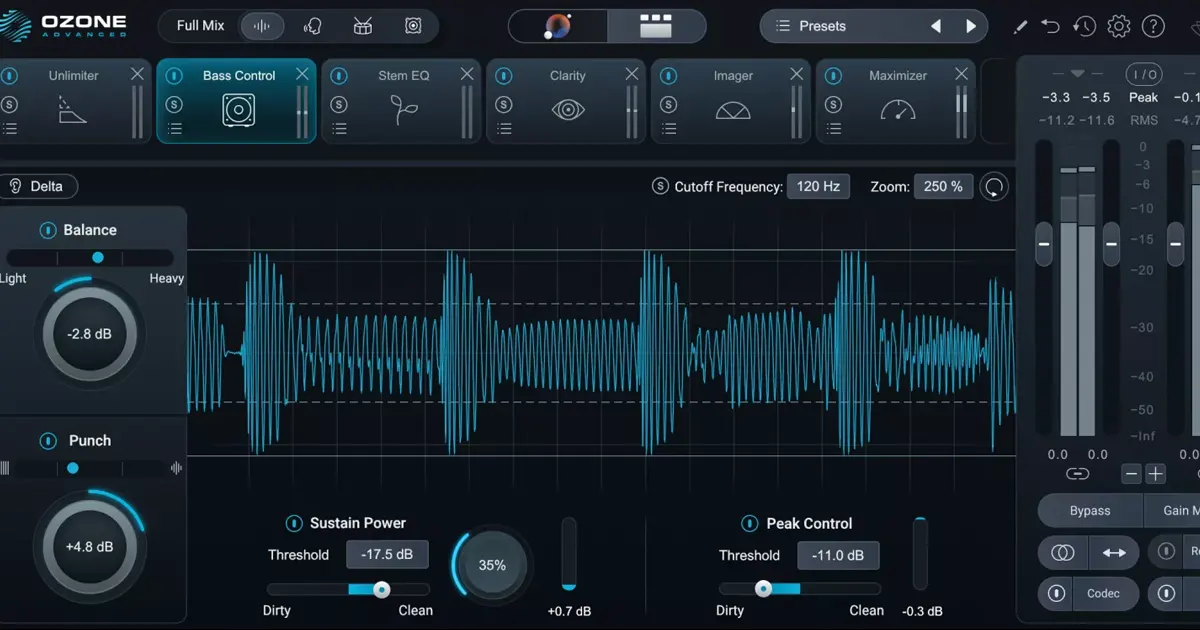This screenshot has height=630, width=1200.
Task: Open the help question mark icon
Action: click(x=1153, y=27)
